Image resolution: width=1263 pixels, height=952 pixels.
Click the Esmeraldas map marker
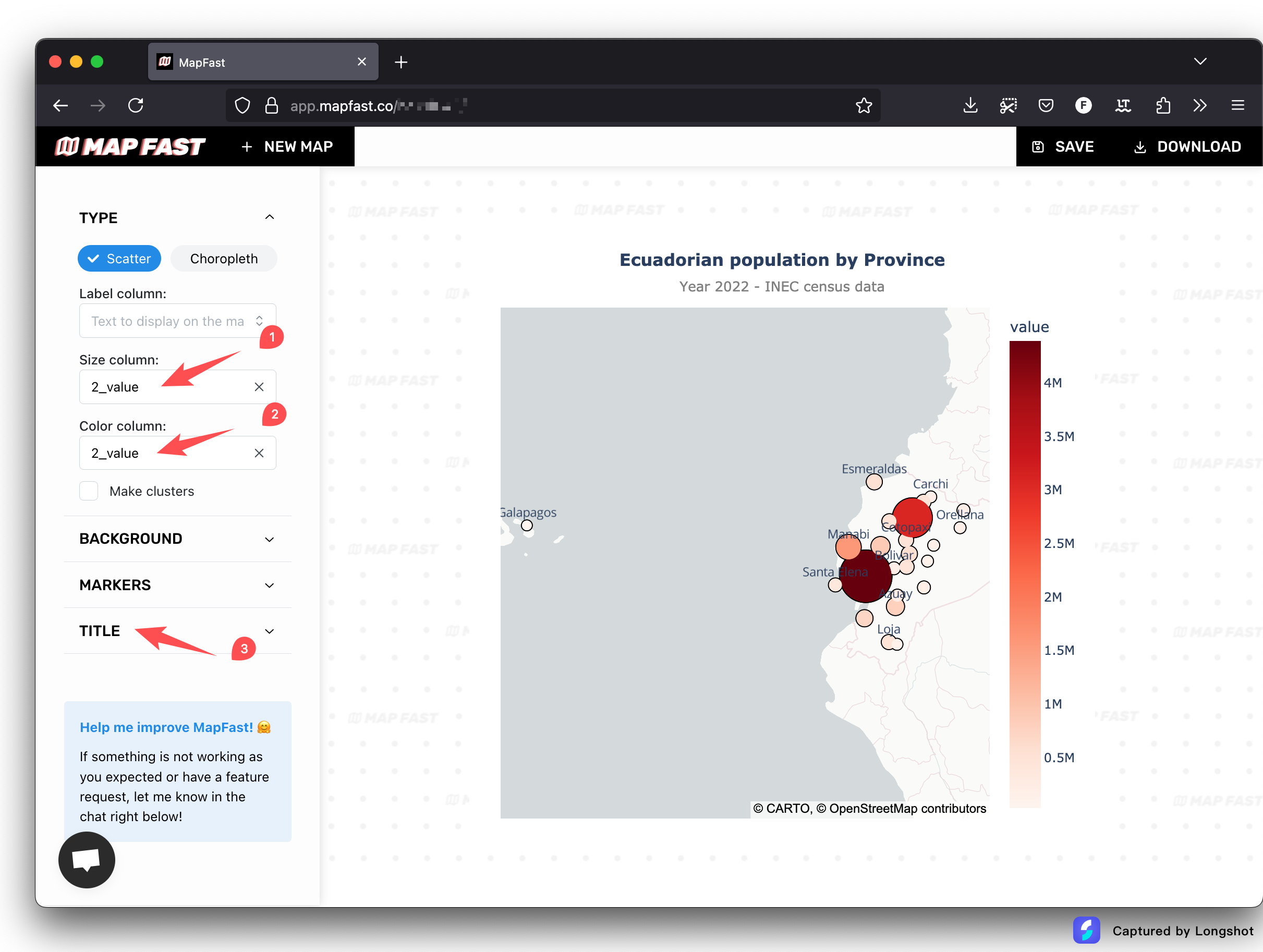[x=873, y=482]
